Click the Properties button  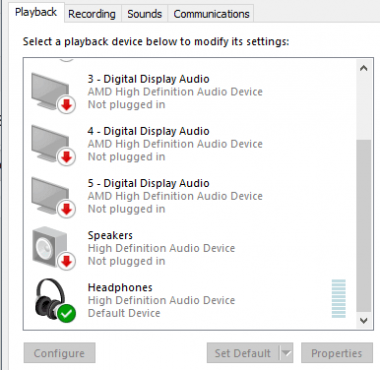click(337, 353)
